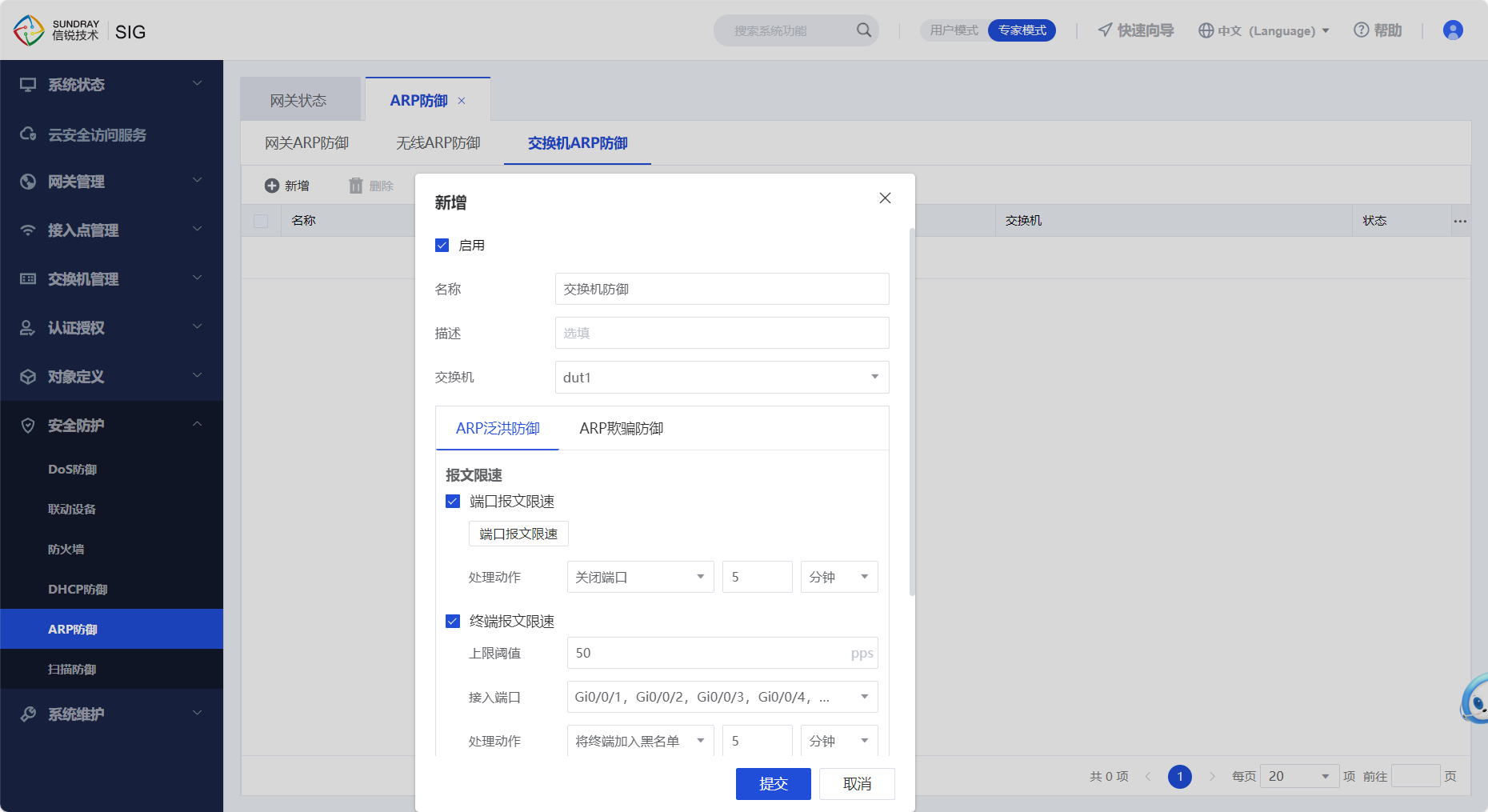This screenshot has width=1488, height=812.
Task: Close the 新增 dialog with X
Action: (x=885, y=198)
